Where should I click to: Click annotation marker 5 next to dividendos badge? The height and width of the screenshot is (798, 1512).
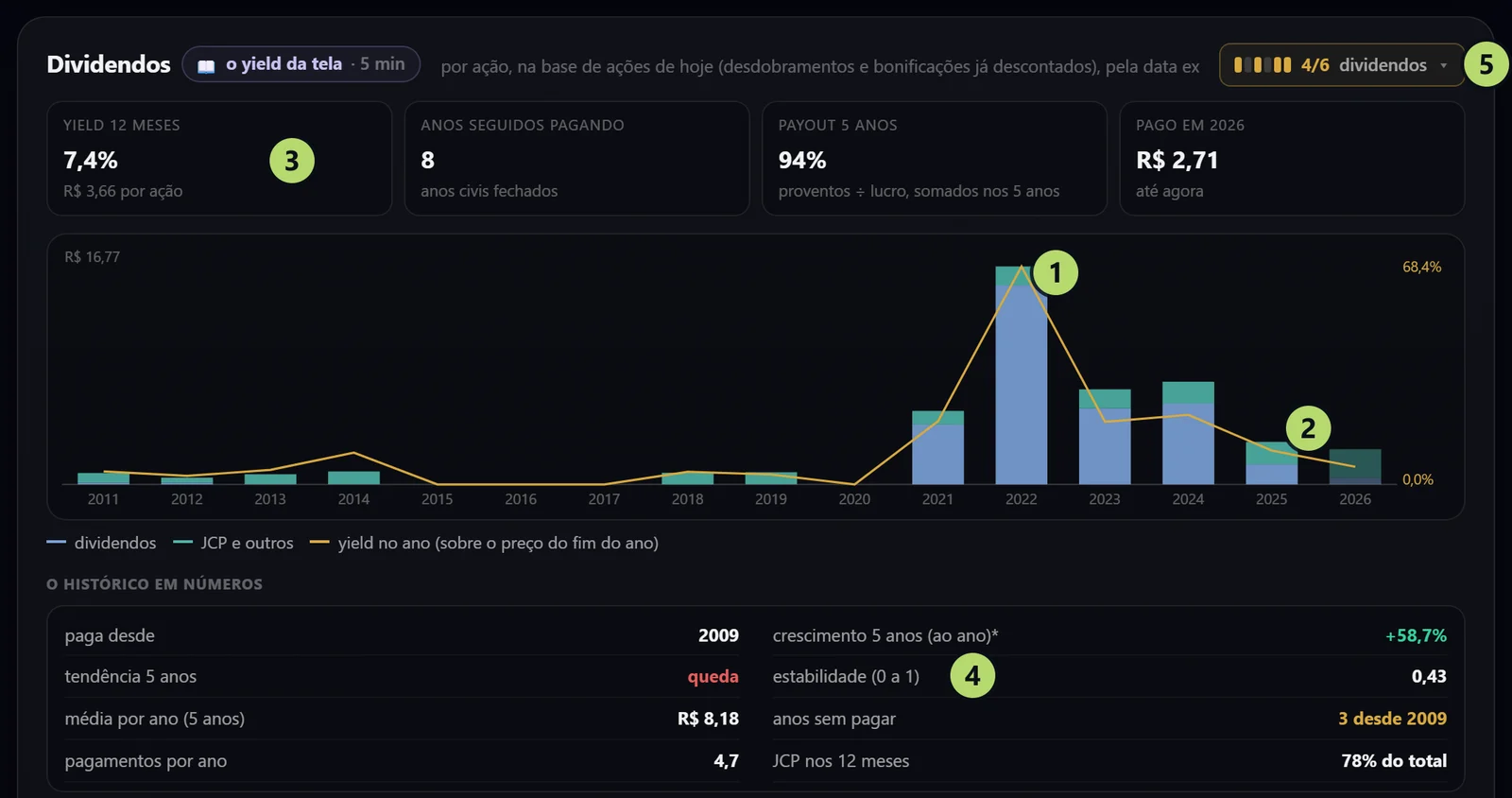tap(1486, 64)
